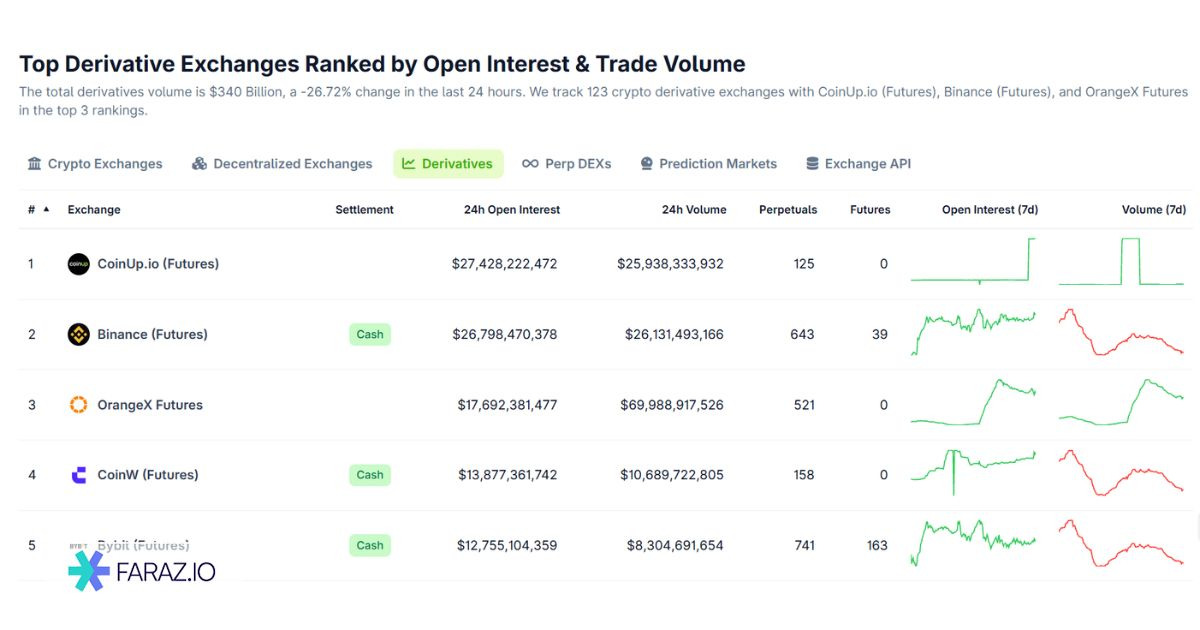Image resolution: width=1200 pixels, height=630 pixels.
Task: Click the Faraz.io logo
Action: coord(141,571)
